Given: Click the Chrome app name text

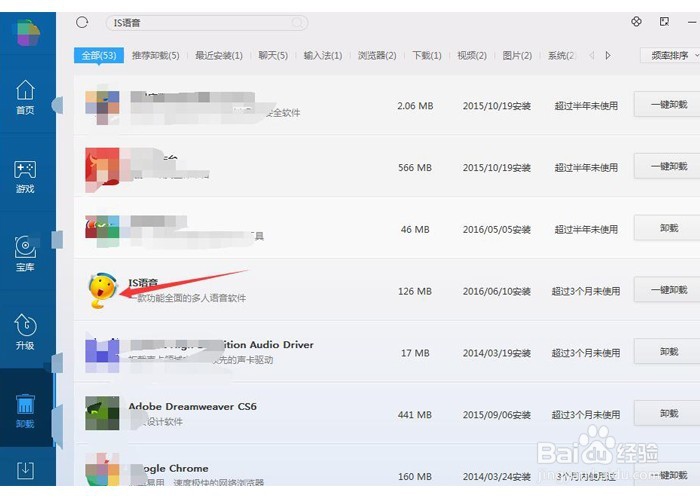Looking at the screenshot, I should coord(174,468).
